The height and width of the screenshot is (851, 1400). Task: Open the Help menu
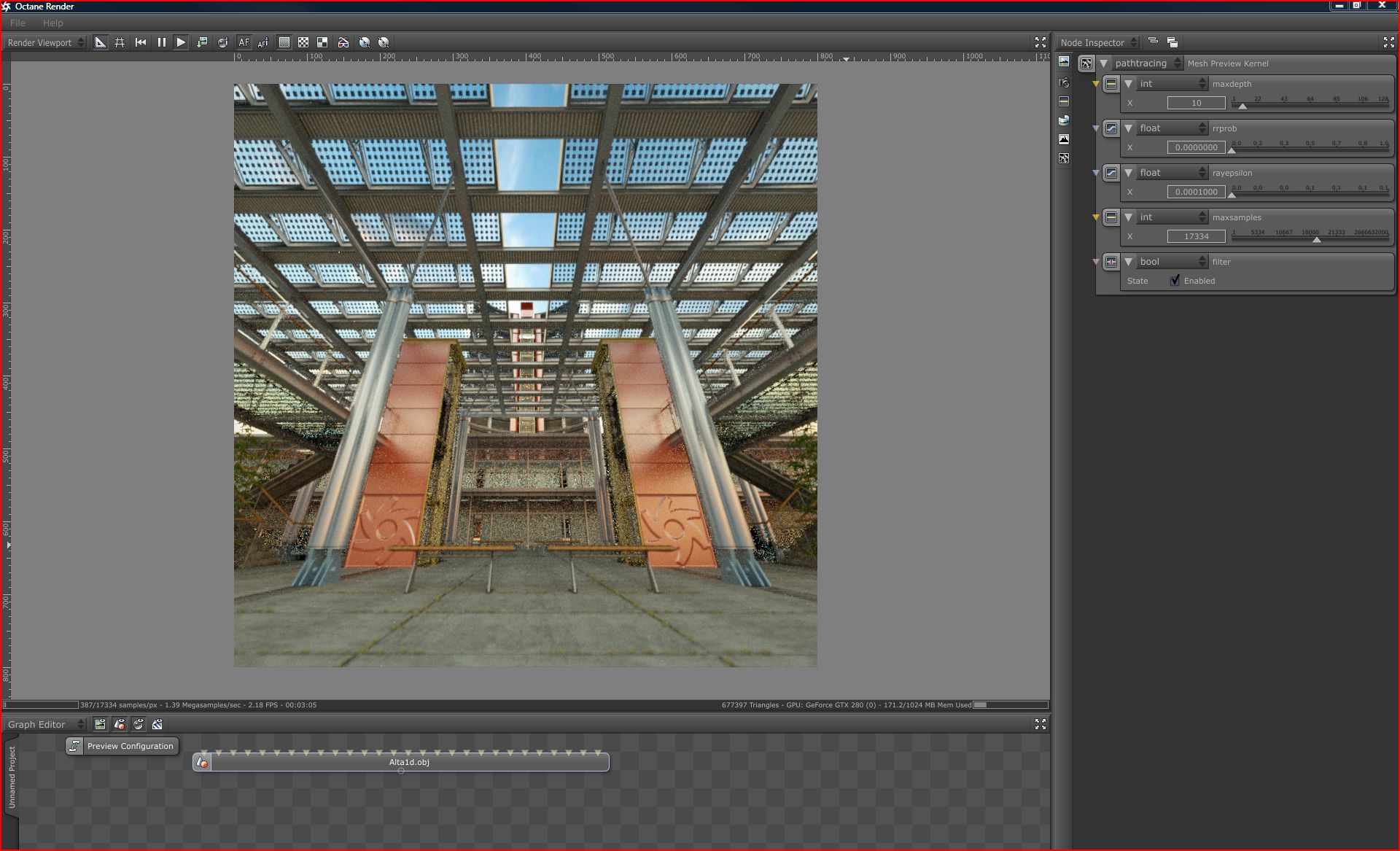52,23
